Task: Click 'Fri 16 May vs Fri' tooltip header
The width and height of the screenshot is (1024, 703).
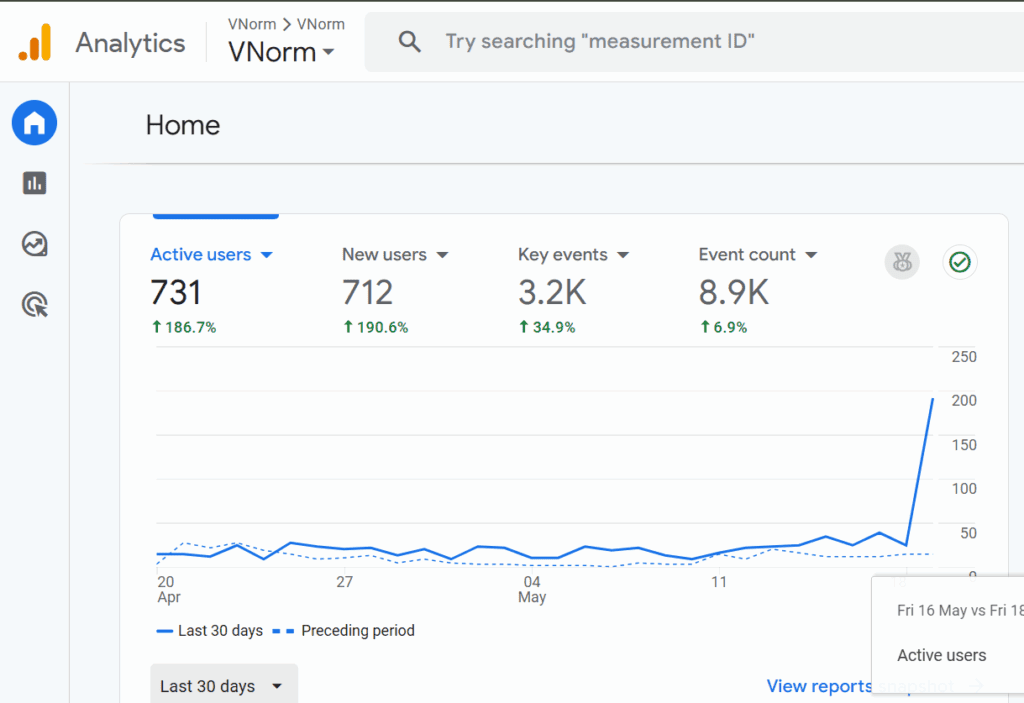Action: tap(960, 610)
